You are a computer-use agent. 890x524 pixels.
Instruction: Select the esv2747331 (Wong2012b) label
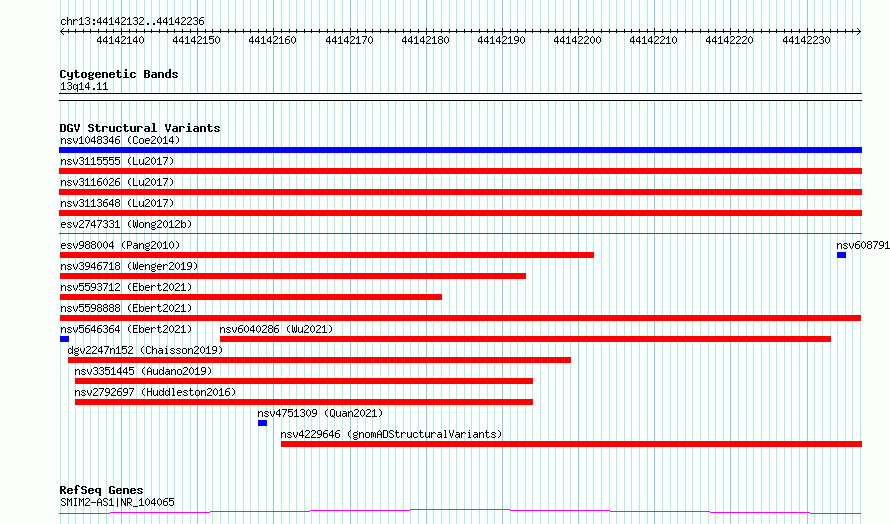click(x=126, y=224)
